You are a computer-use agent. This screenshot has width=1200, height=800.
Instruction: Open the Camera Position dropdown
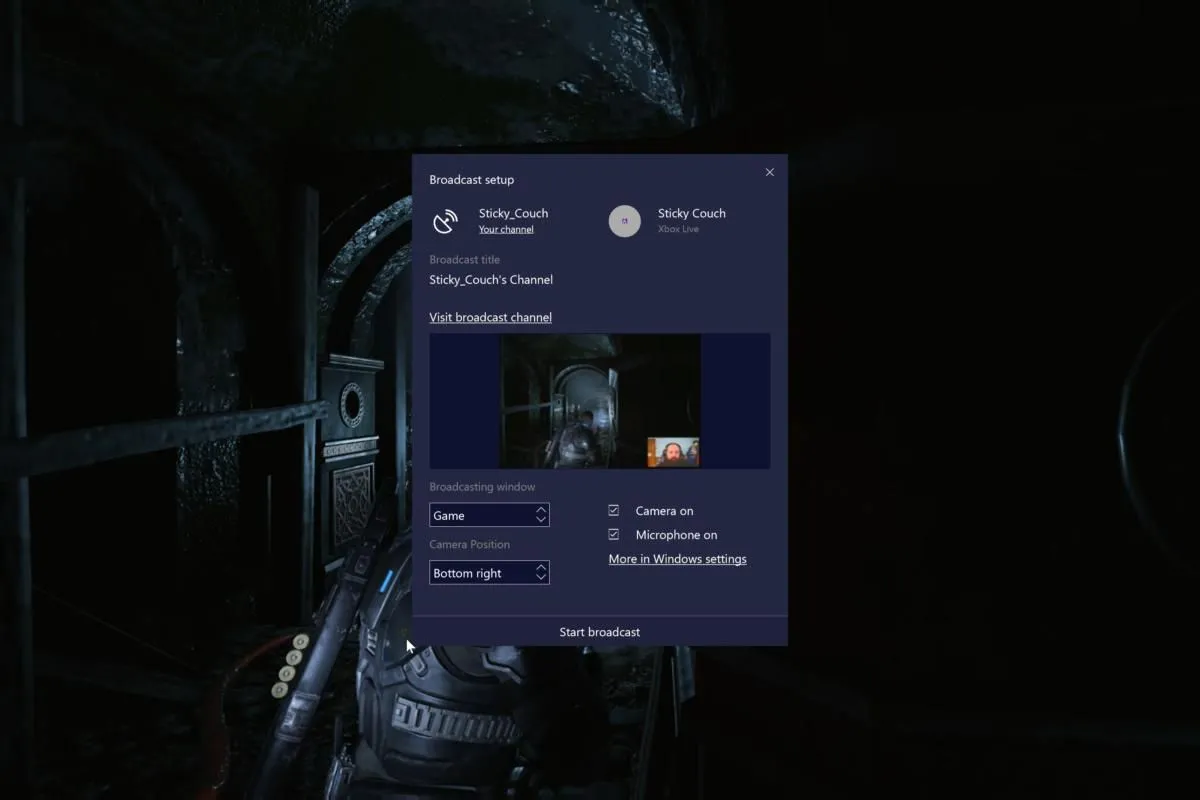pyautogui.click(x=490, y=573)
